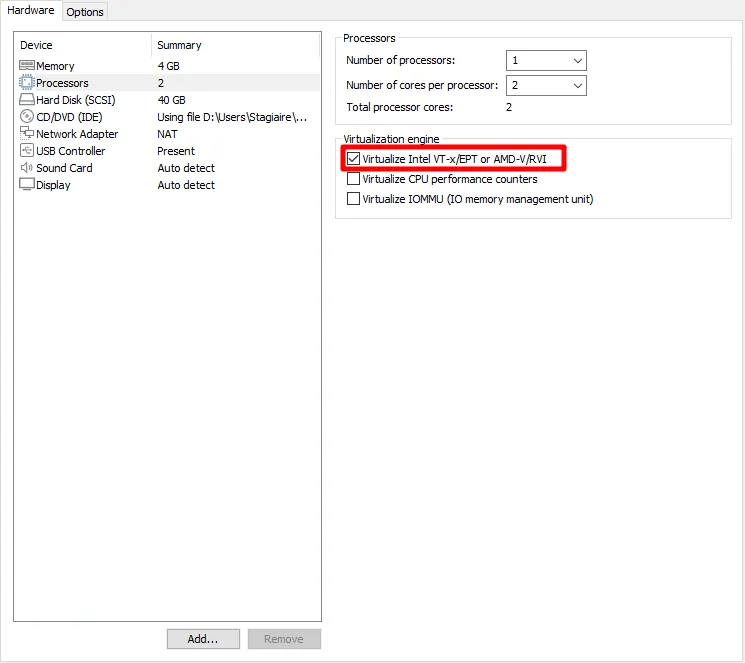This screenshot has height=663, width=745.
Task: Select the Hard Disk (SCSI) label
Action: (x=76, y=100)
